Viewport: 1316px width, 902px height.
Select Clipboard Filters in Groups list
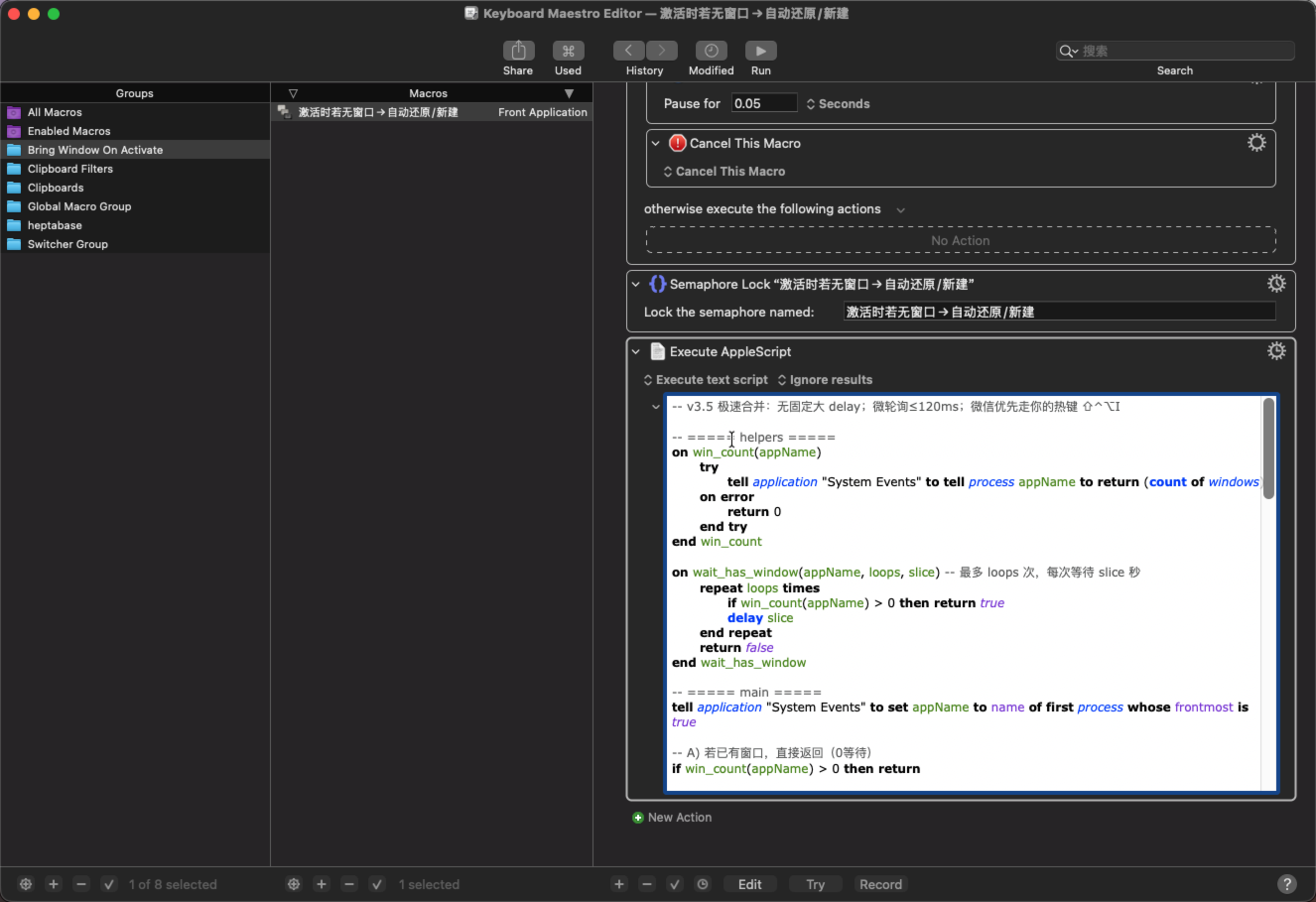[x=70, y=169]
